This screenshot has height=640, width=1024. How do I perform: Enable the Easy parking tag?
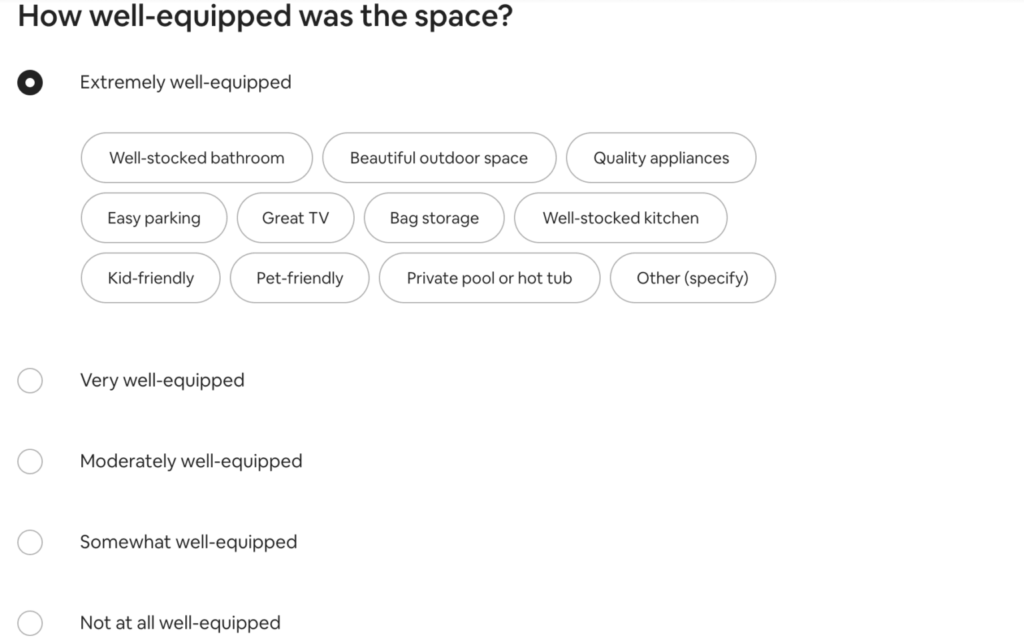pos(153,217)
